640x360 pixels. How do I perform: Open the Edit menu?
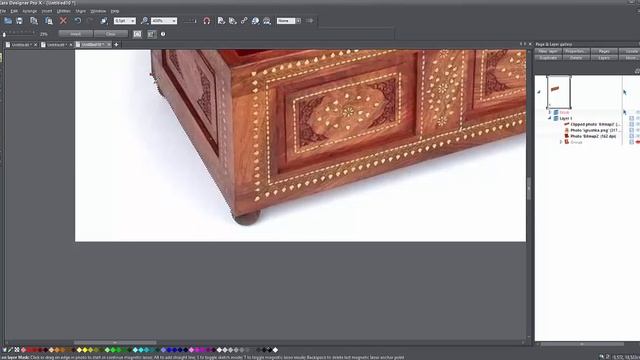14,11
